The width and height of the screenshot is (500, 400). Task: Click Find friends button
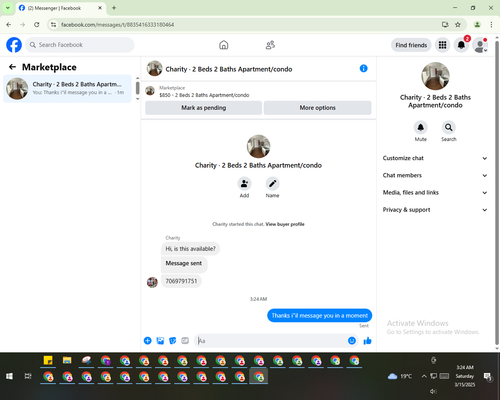coord(411,45)
